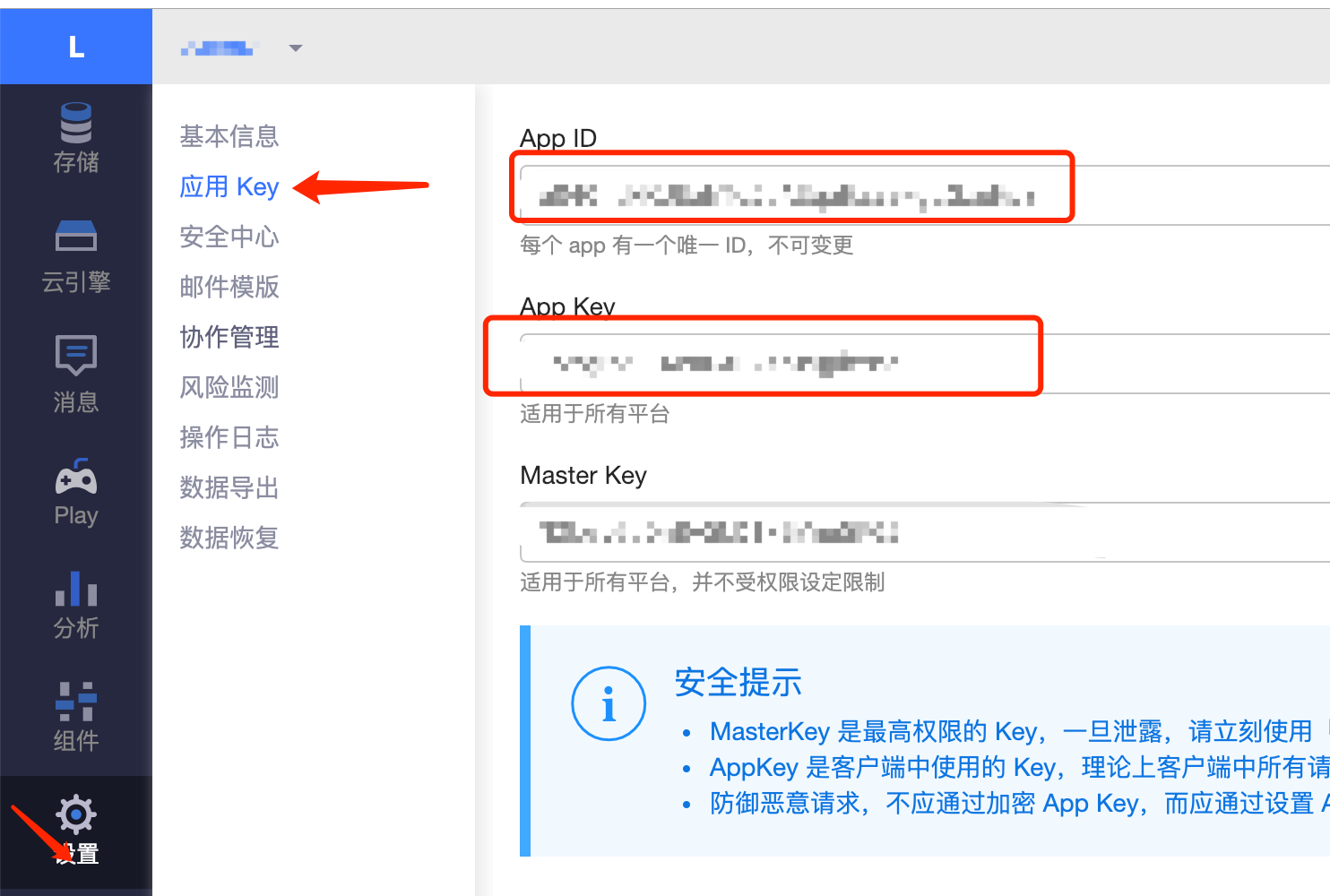The image size is (1330, 896).
Task: Click inside the App ID field
Action: (x=789, y=190)
